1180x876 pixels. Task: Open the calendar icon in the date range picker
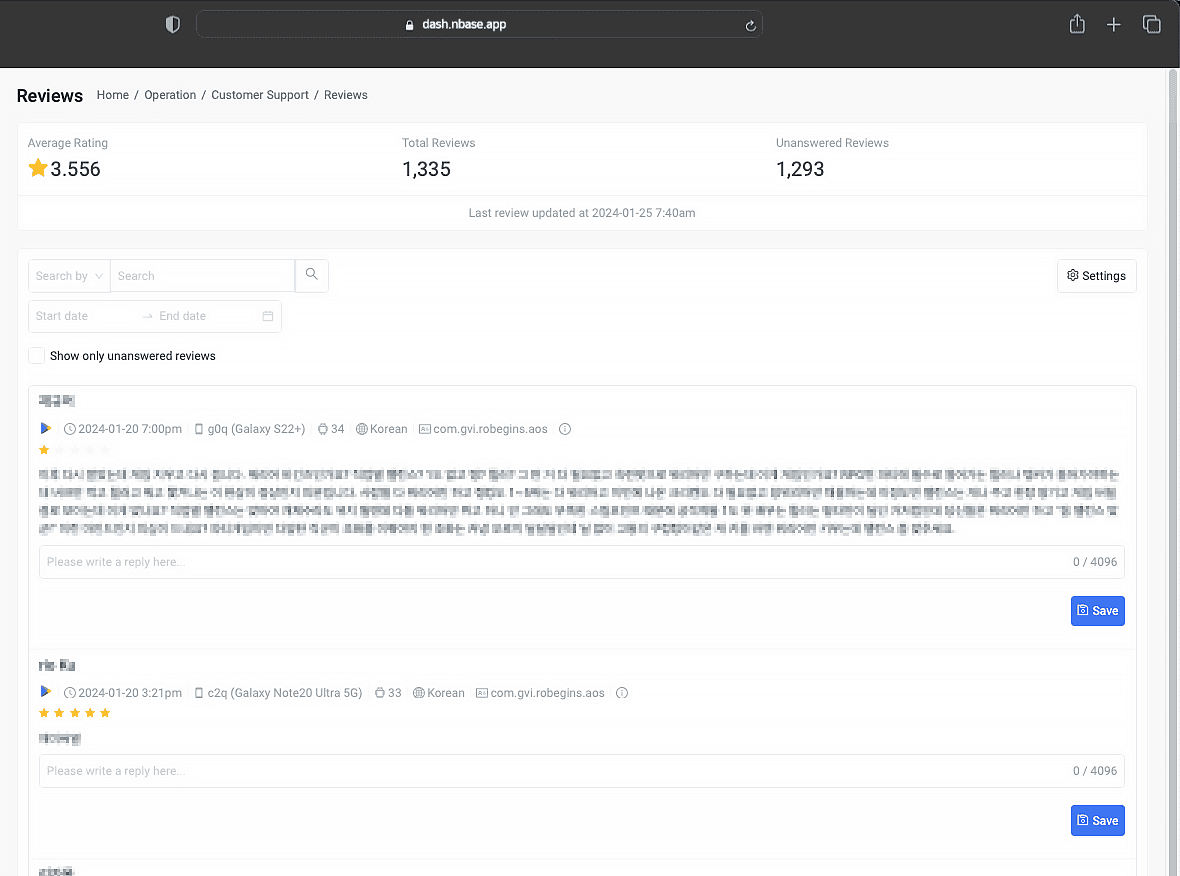[x=267, y=316]
